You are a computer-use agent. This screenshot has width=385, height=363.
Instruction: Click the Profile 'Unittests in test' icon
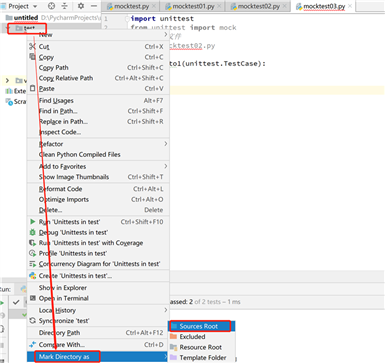click(32, 253)
